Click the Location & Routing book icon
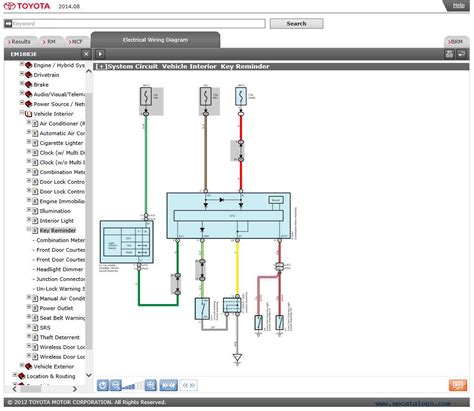The width and height of the screenshot is (474, 411). pos(22,376)
